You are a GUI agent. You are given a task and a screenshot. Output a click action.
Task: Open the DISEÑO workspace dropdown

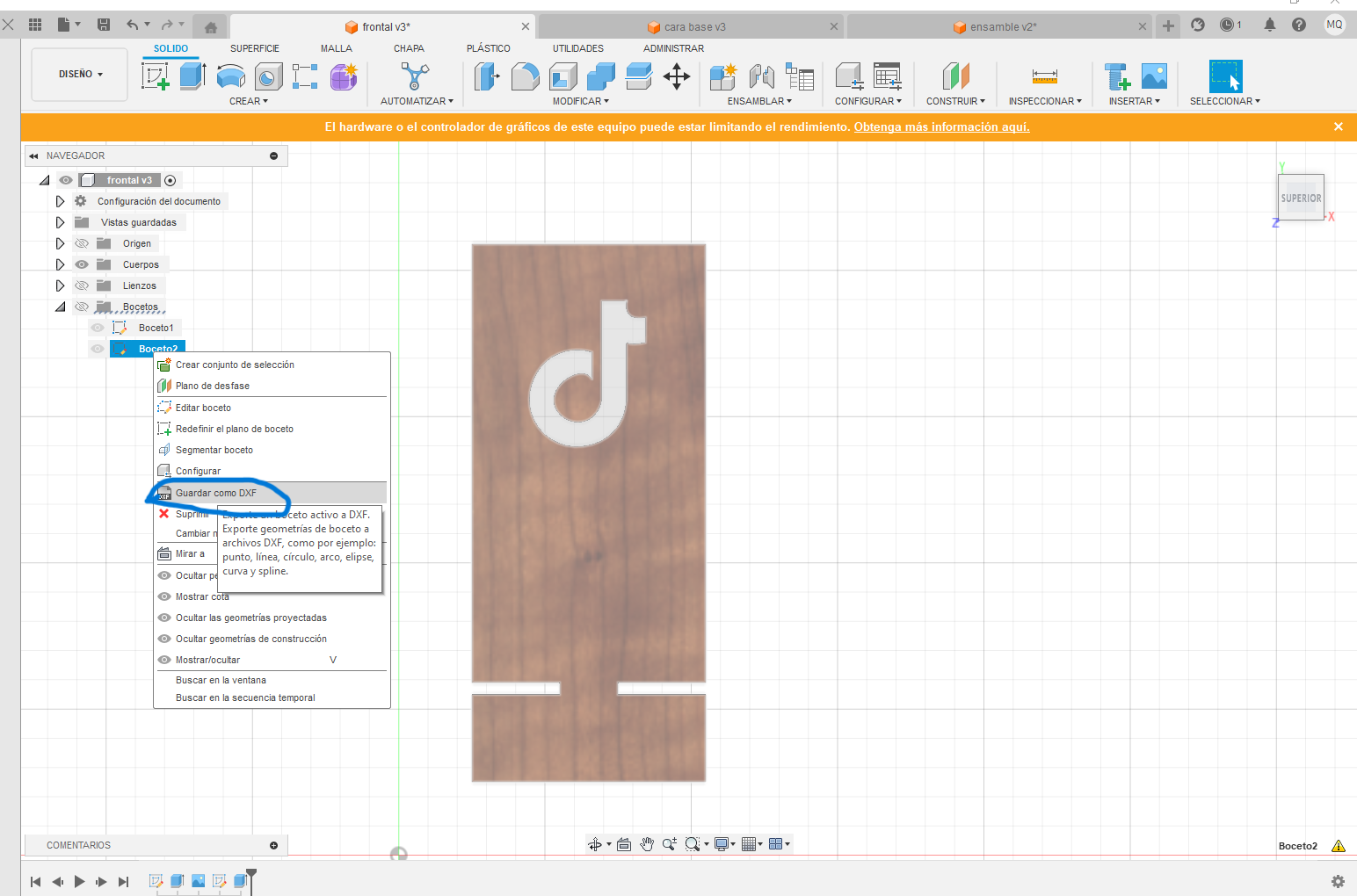click(80, 75)
